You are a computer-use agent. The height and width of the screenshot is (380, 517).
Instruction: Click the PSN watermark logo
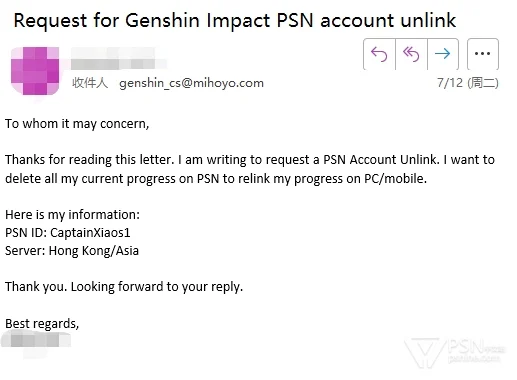pos(455,352)
